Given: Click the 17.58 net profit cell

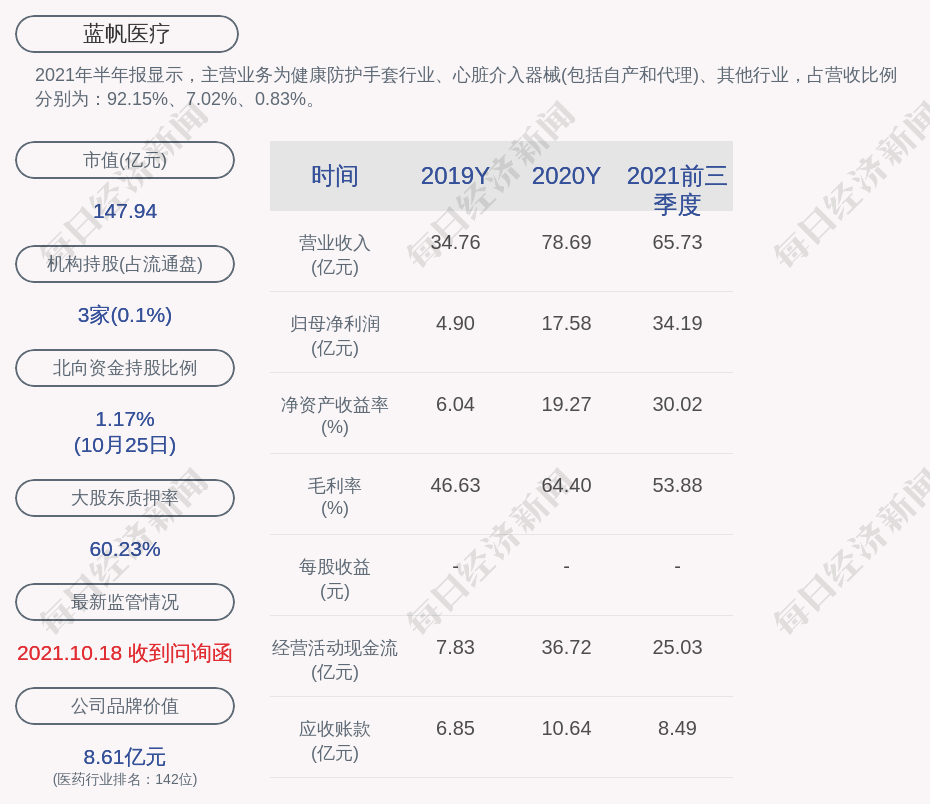Looking at the screenshot, I should 566,323.
